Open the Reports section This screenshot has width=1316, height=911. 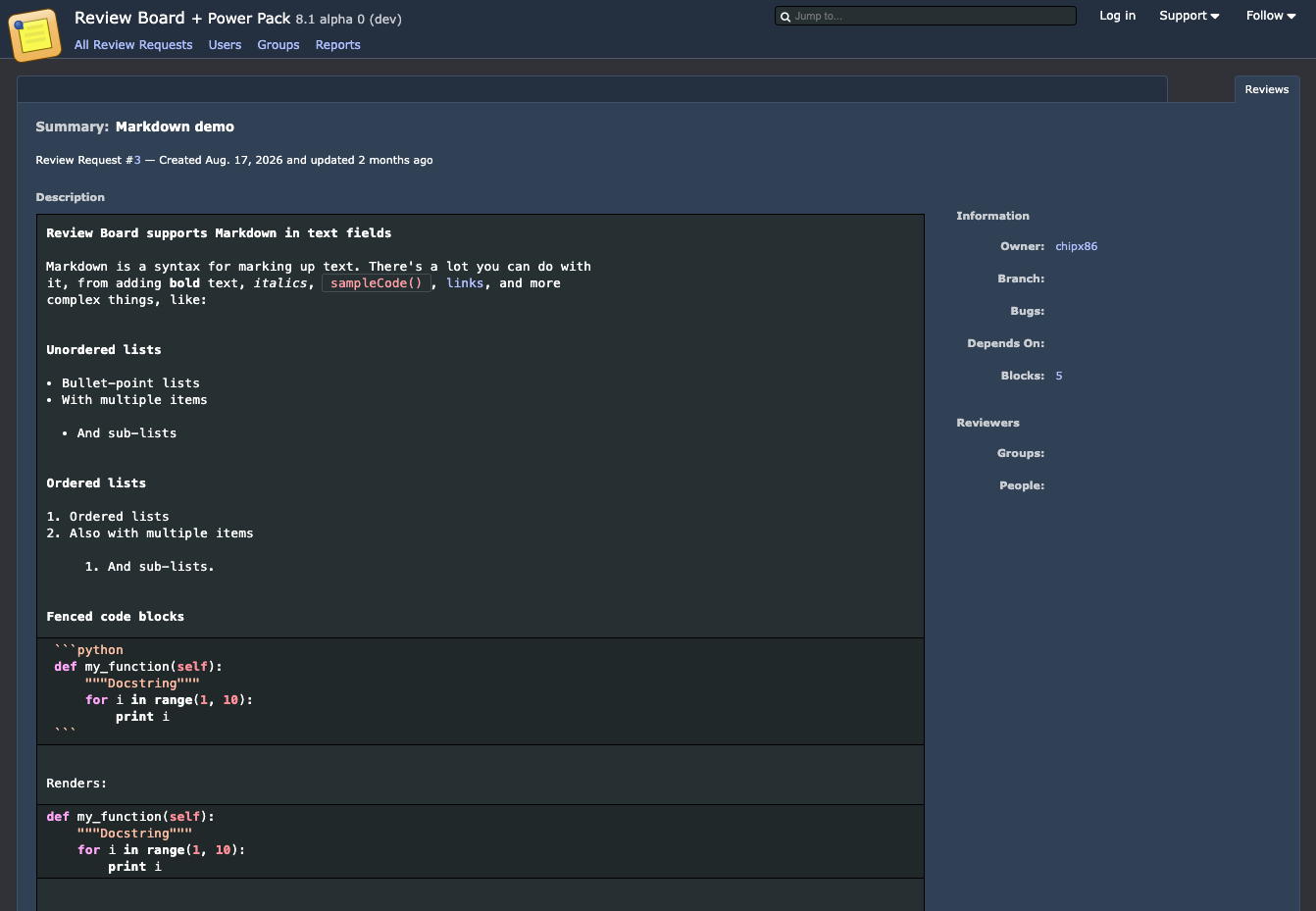pos(338,45)
